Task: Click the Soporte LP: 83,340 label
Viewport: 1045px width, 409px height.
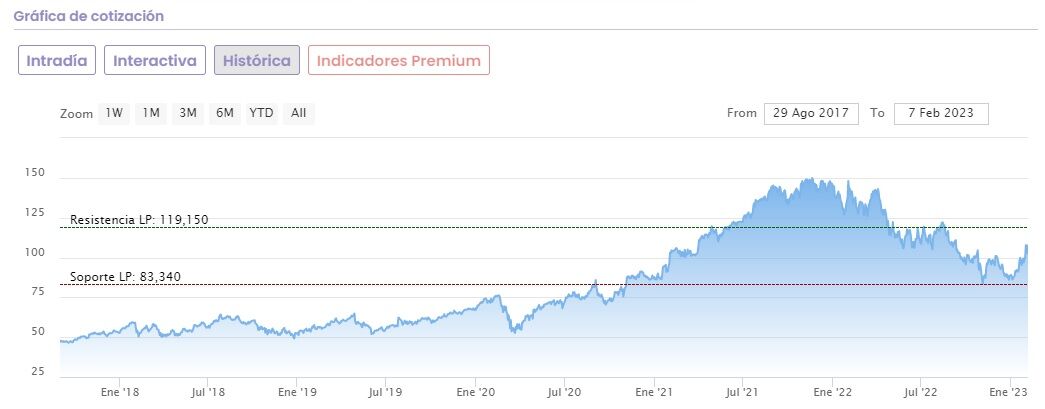Action: point(125,277)
